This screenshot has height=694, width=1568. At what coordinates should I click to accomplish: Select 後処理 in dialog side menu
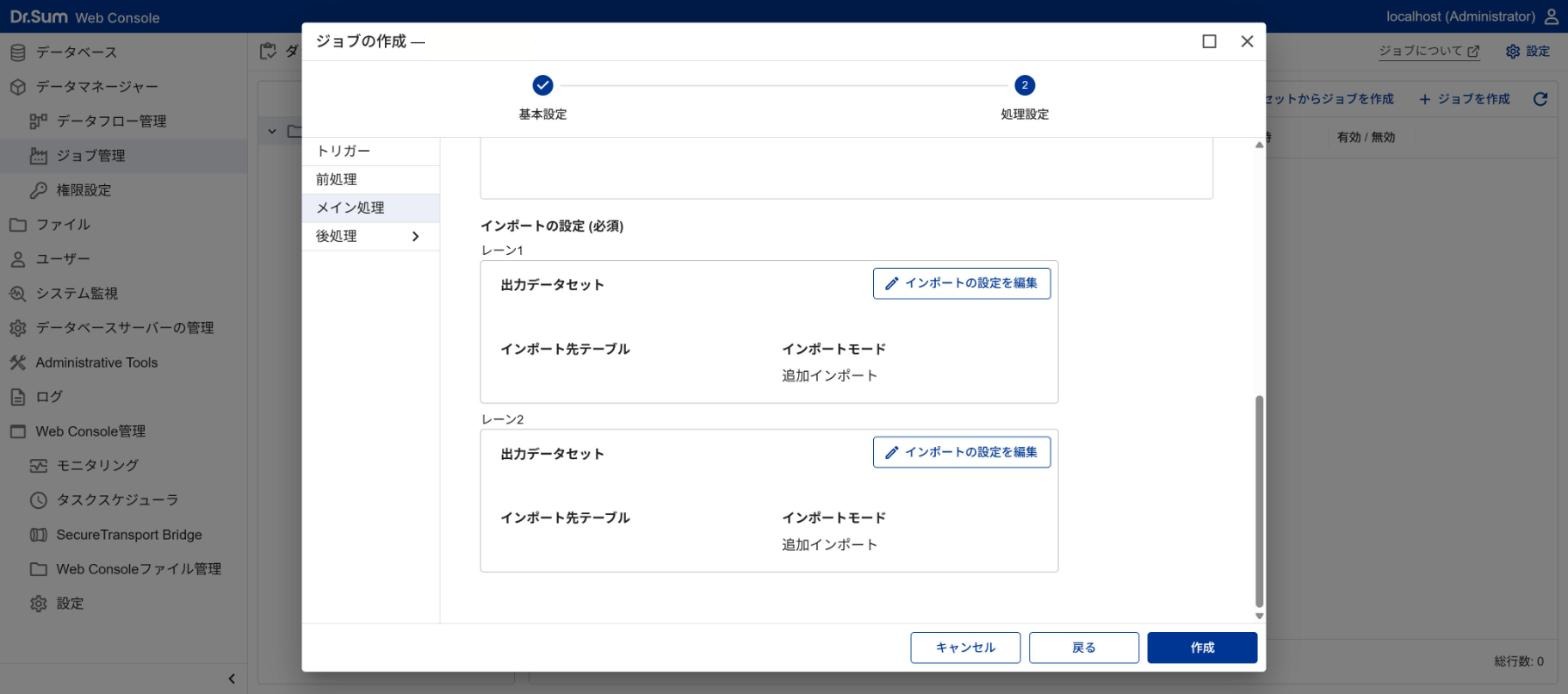point(370,236)
